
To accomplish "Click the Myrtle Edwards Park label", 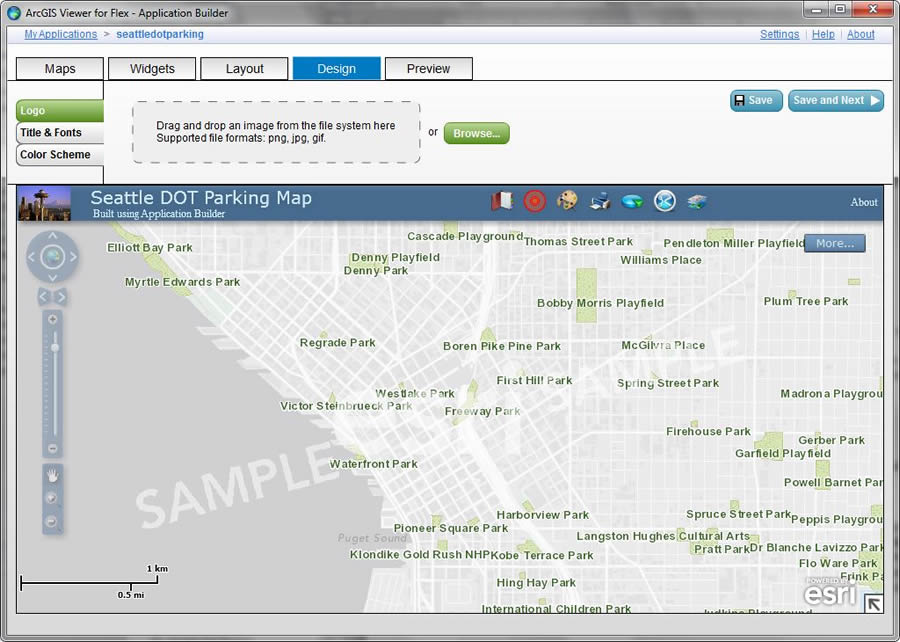I will coord(183,282).
